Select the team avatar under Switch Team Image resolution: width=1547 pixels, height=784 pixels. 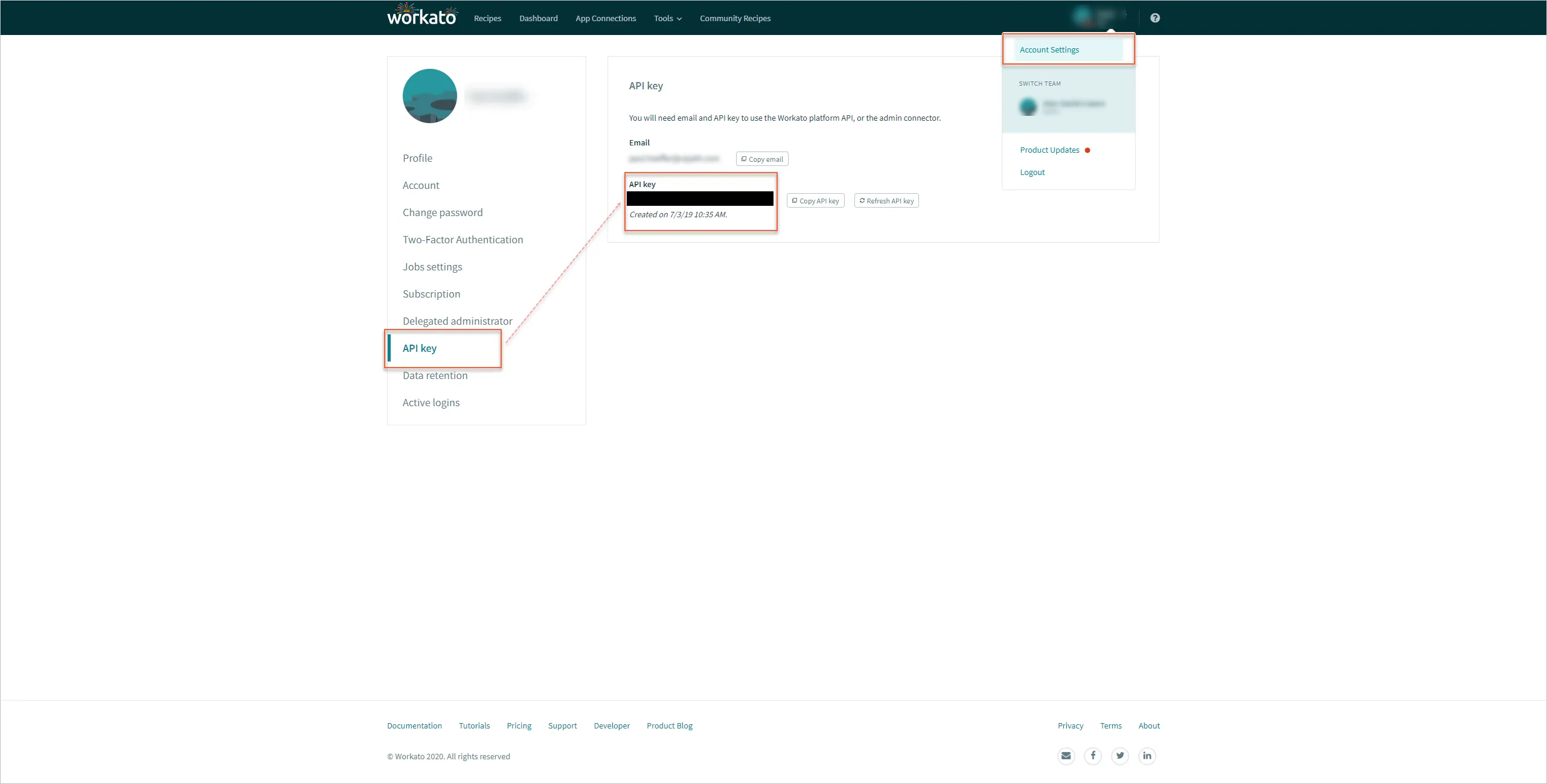coord(1028,107)
